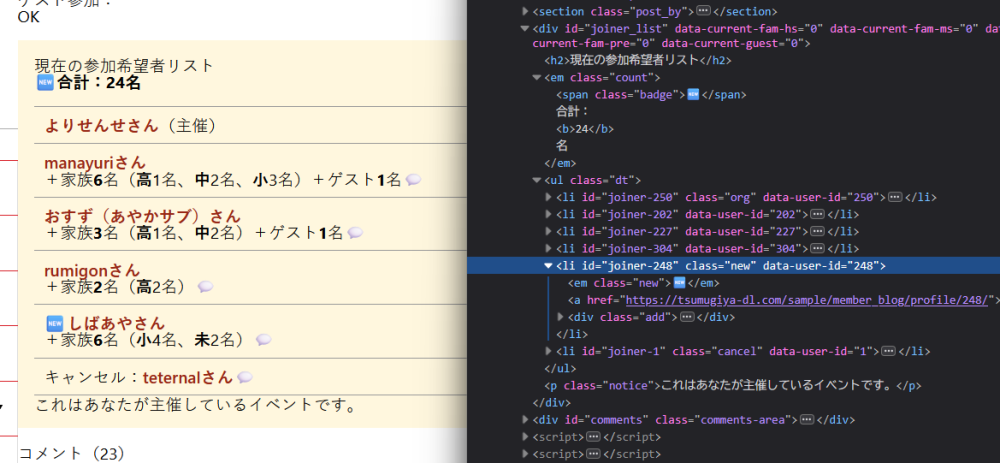Screen dimensions: 1000x463
Task: Collapse the ul class dt node
Action: point(536,180)
